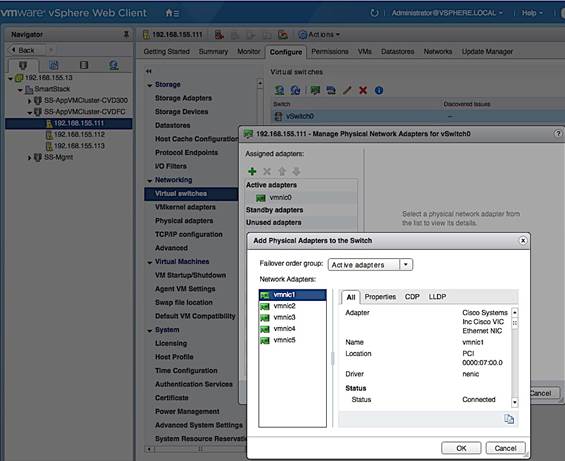Open TCP/IP configuration page

click(x=188, y=234)
